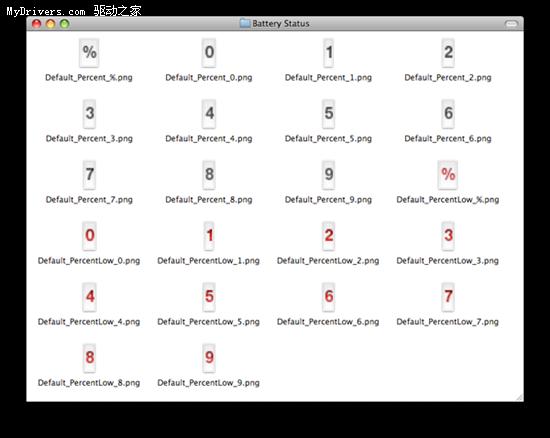Click the gray 0 digit icon
Image resolution: width=550 pixels, height=438 pixels.
pyautogui.click(x=209, y=53)
